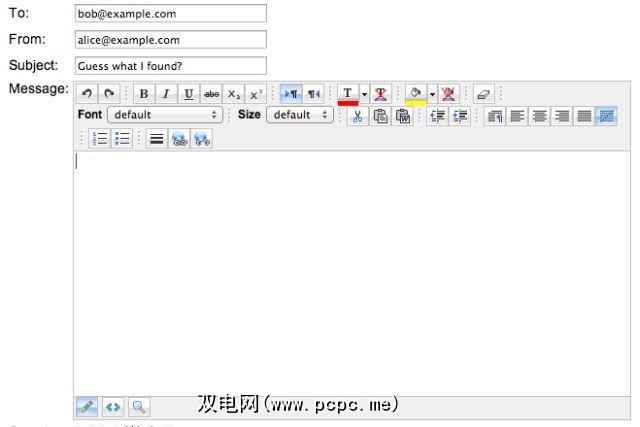Align text left
The height and width of the screenshot is (427, 640).
coord(518,116)
